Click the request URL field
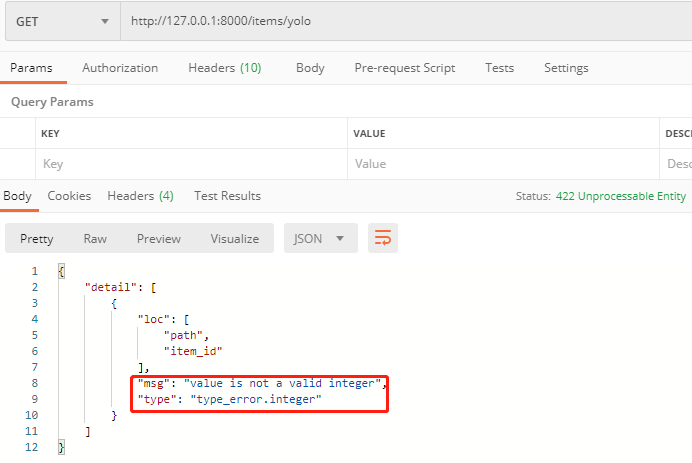 point(400,22)
